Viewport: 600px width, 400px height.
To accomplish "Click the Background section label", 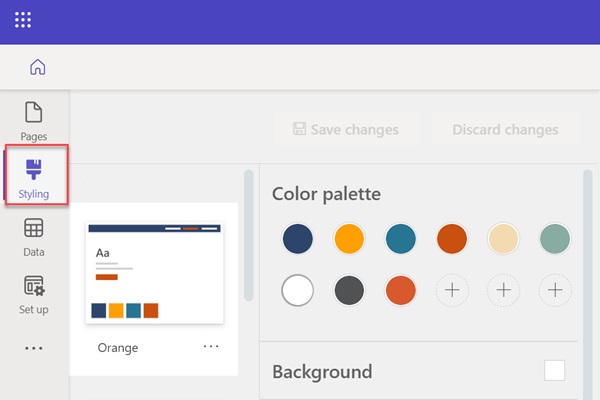I will click(322, 372).
